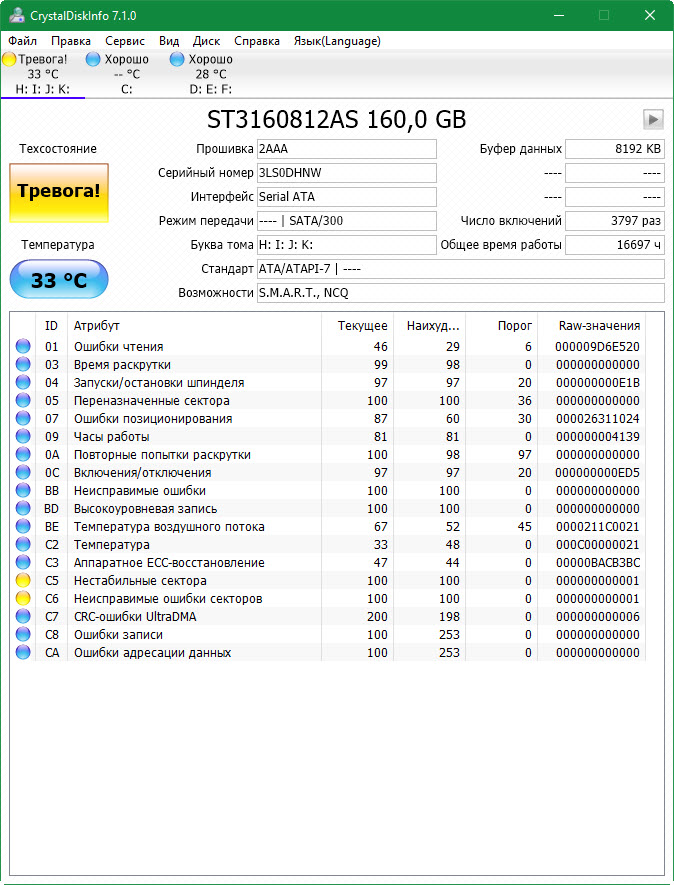Click the Буфер данных value 8192 KB
This screenshot has width=674, height=885.
click(x=615, y=149)
